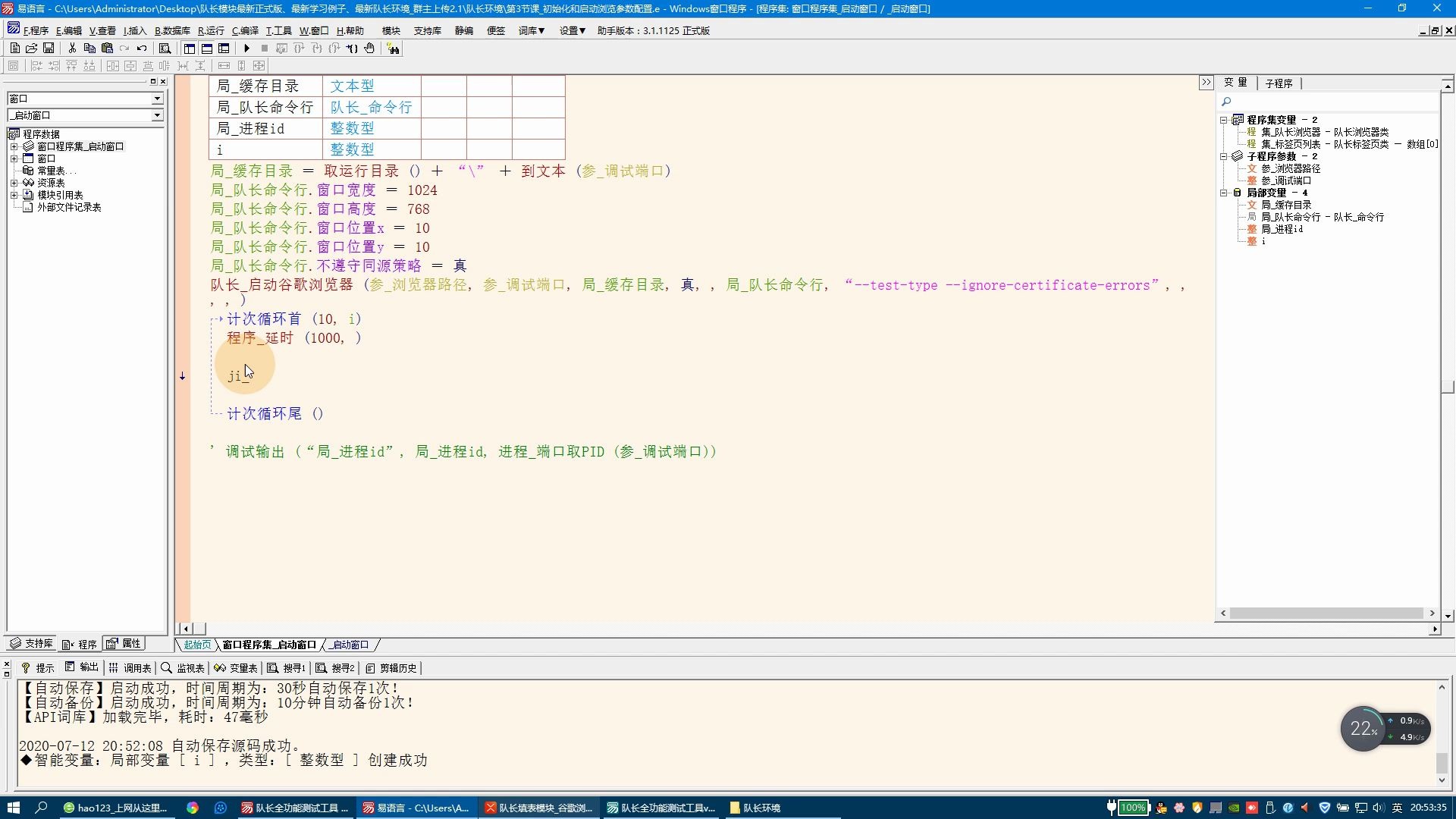
Task: Click the >> collapse panel button
Action: pos(1206,83)
